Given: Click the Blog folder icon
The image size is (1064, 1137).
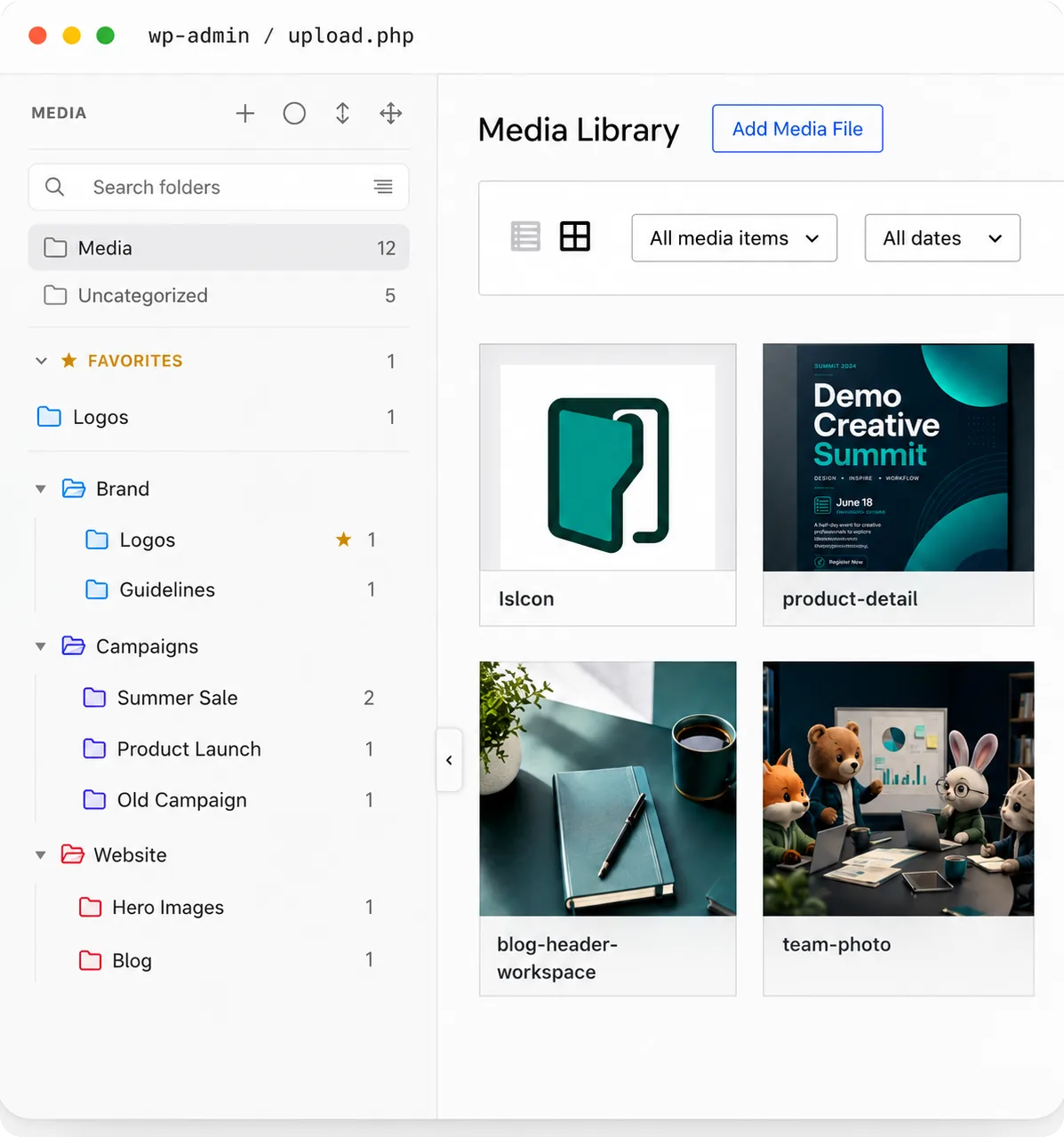Looking at the screenshot, I should pos(91,960).
